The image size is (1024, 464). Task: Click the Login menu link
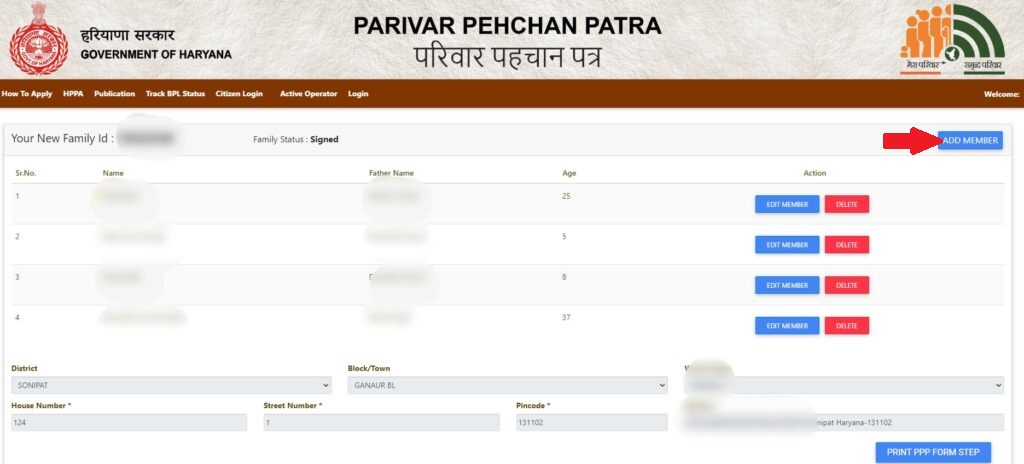coord(358,94)
